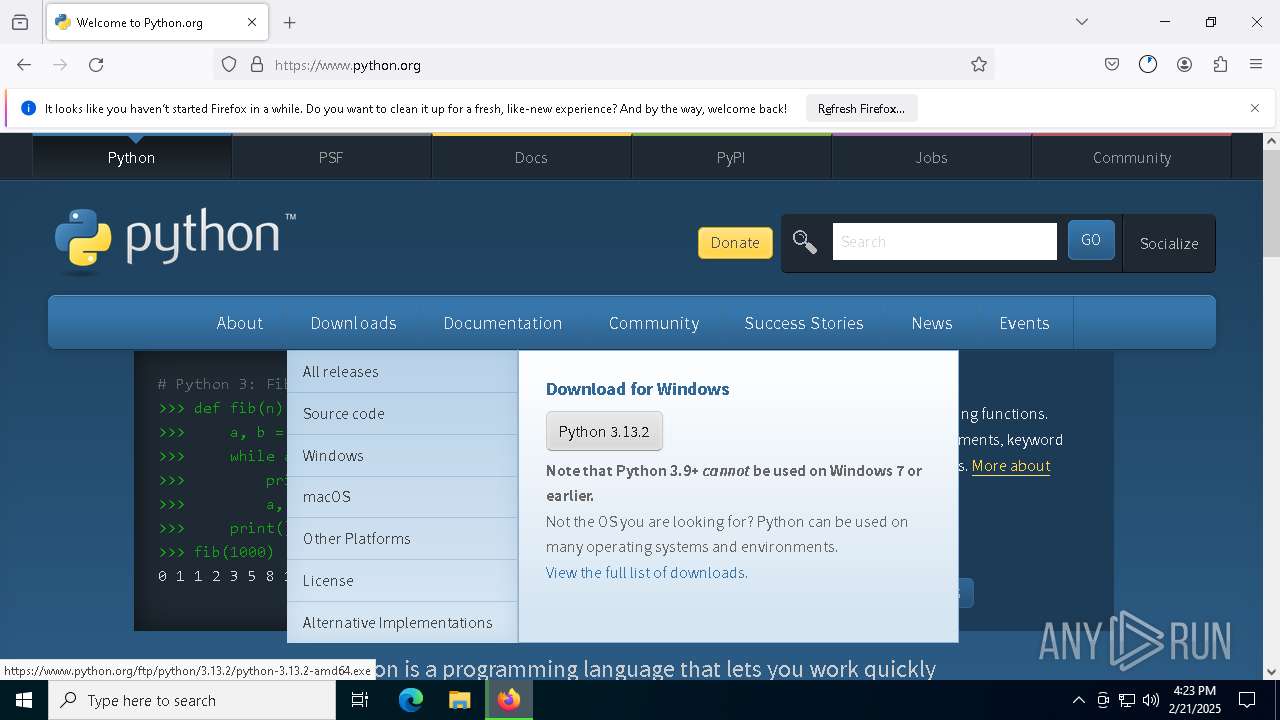Click the yellow Donate button
Viewport: 1280px width, 720px height.
pyautogui.click(x=735, y=242)
